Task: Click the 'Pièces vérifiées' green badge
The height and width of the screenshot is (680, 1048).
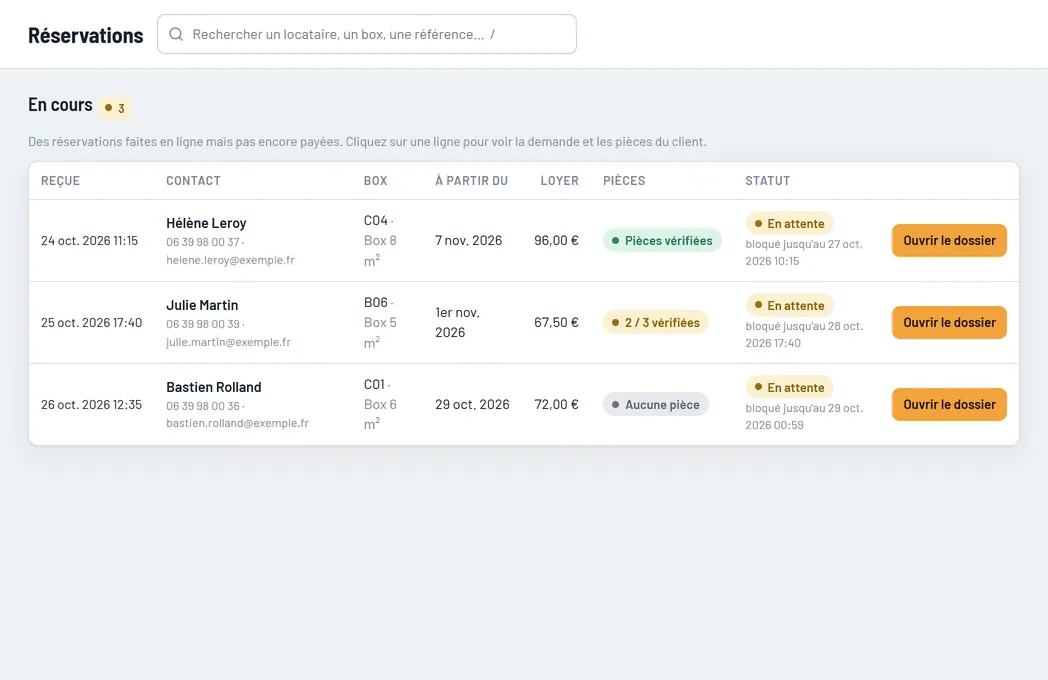Action: coord(662,240)
